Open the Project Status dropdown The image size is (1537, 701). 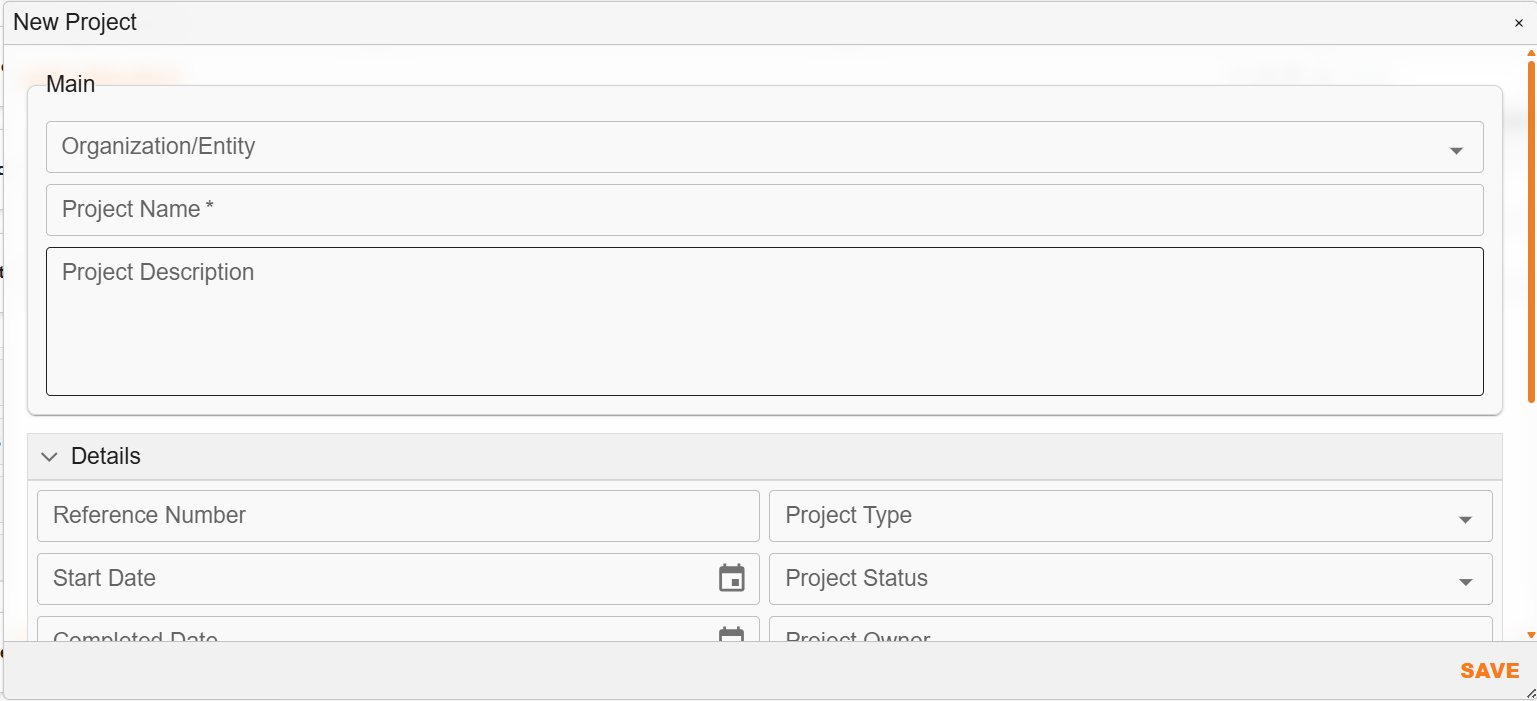coord(1100,579)
